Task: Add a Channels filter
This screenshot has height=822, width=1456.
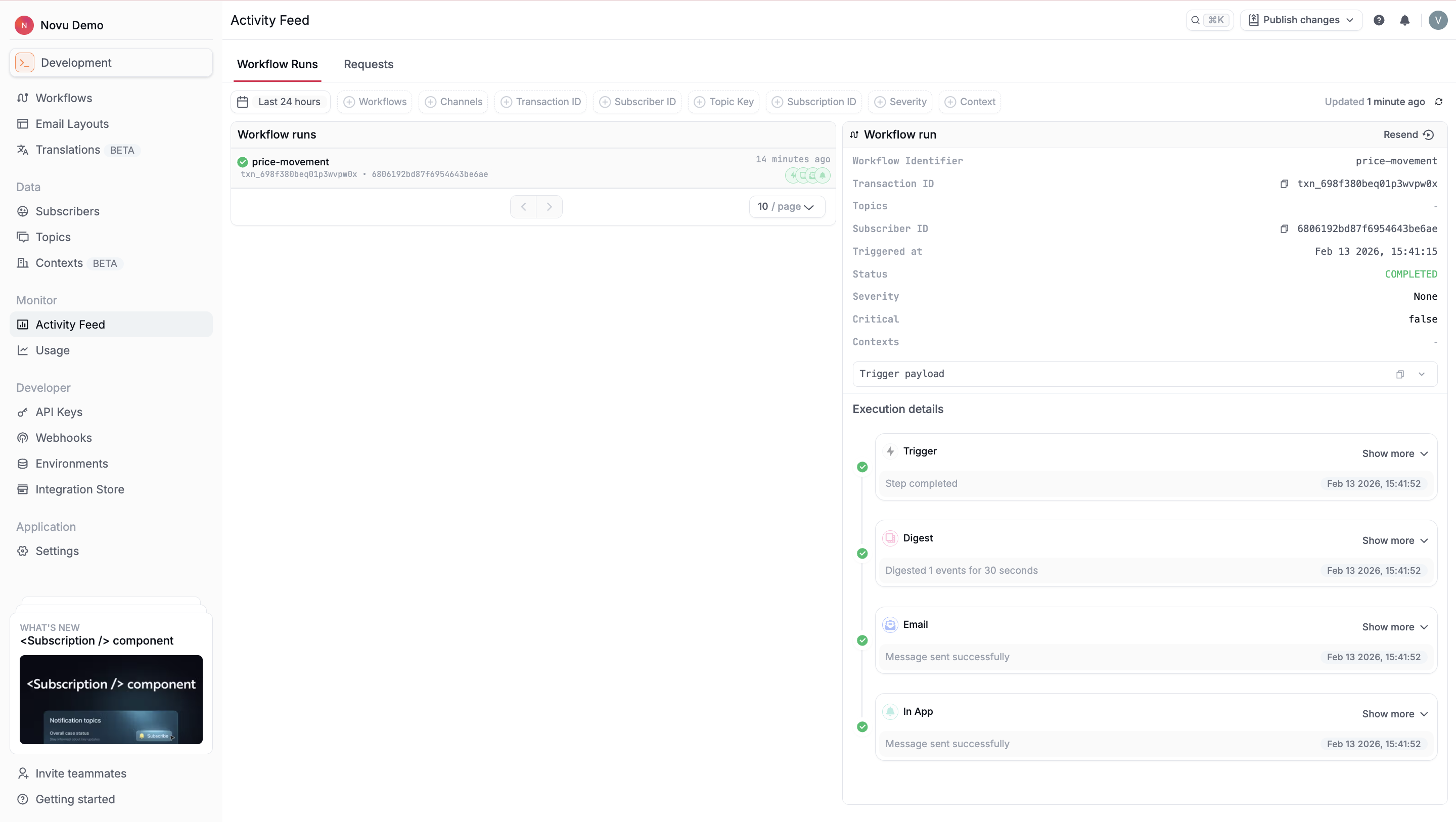Action: pyautogui.click(x=453, y=102)
